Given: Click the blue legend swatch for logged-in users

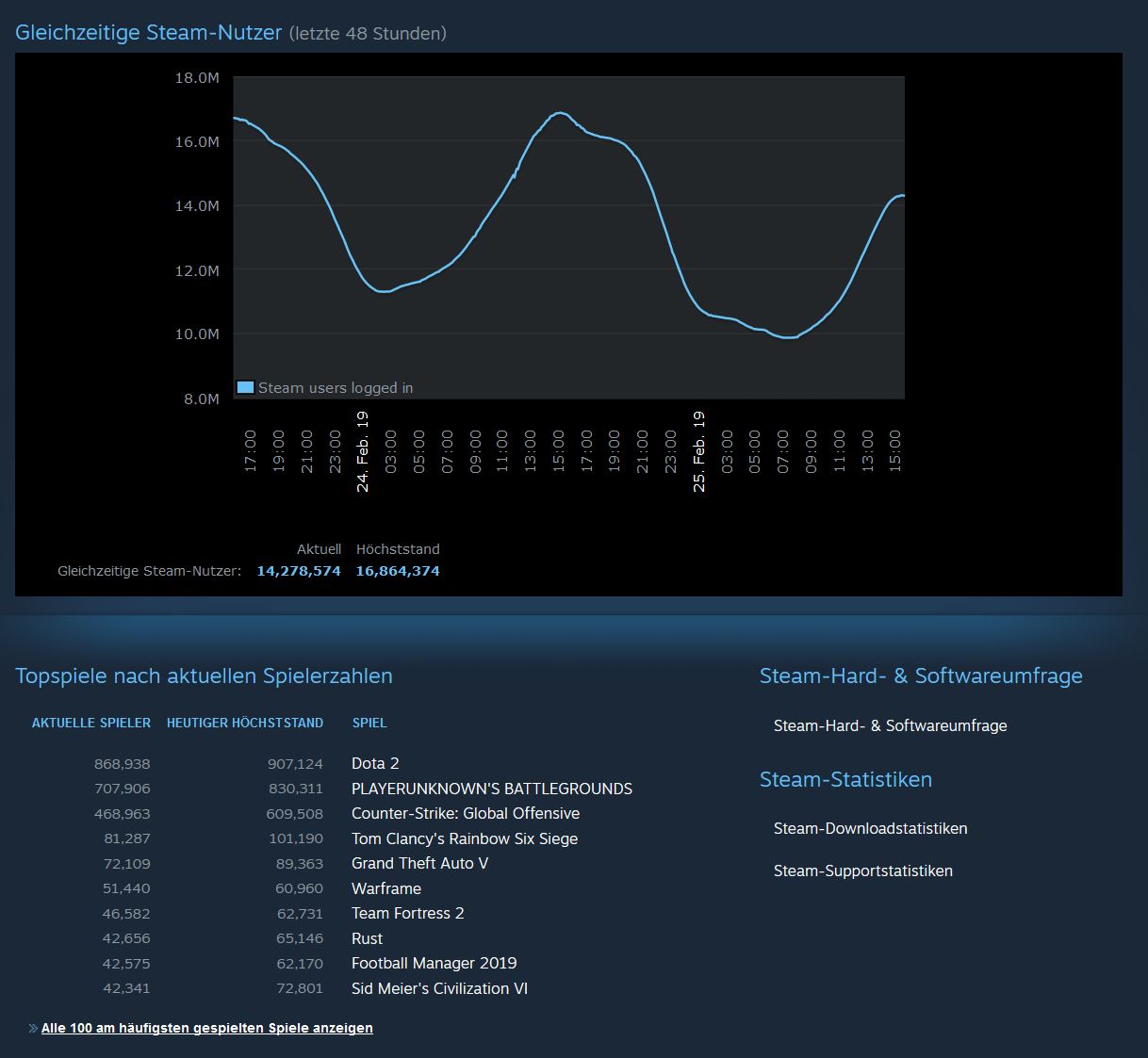Looking at the screenshot, I should 245,387.
